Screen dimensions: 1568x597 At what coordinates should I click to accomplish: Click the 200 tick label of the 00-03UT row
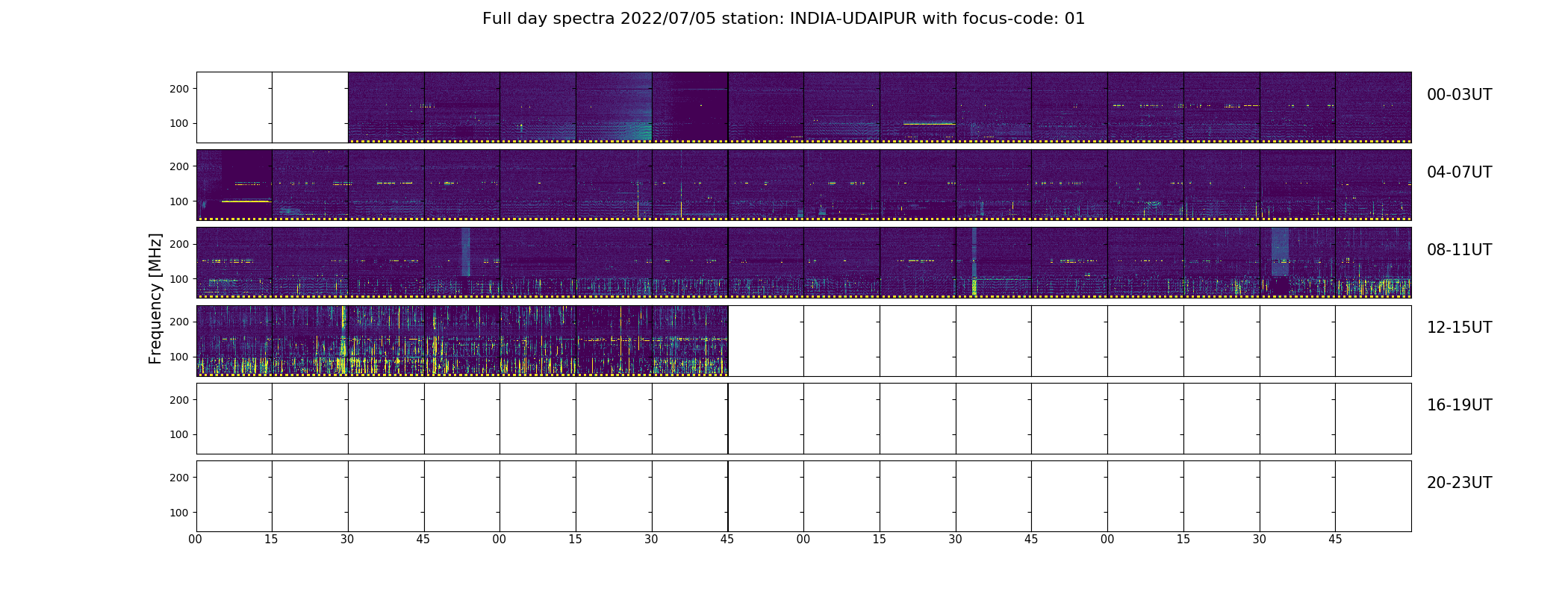[180, 89]
